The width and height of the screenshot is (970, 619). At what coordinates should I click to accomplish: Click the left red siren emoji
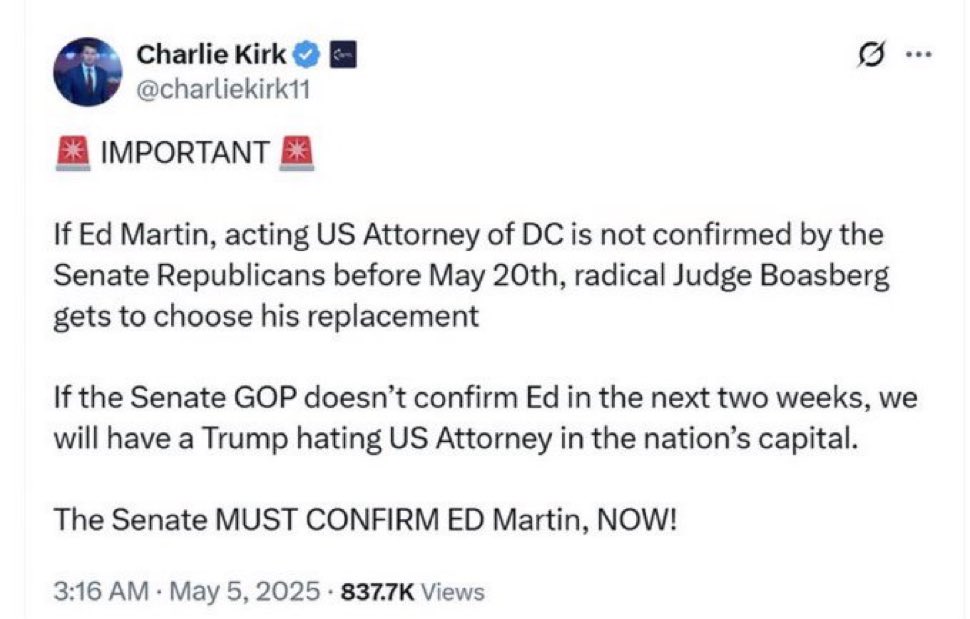pyautogui.click(x=72, y=148)
